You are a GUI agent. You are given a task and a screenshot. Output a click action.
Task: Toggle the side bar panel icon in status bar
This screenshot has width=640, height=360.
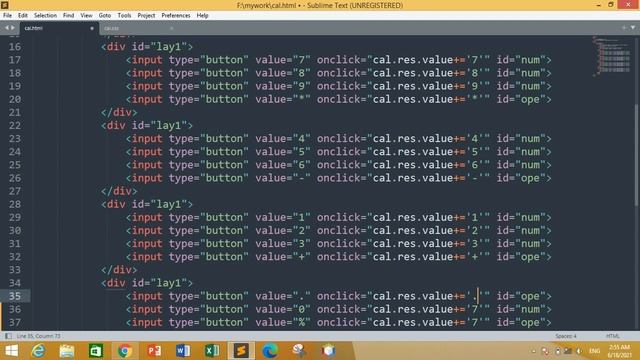8,336
